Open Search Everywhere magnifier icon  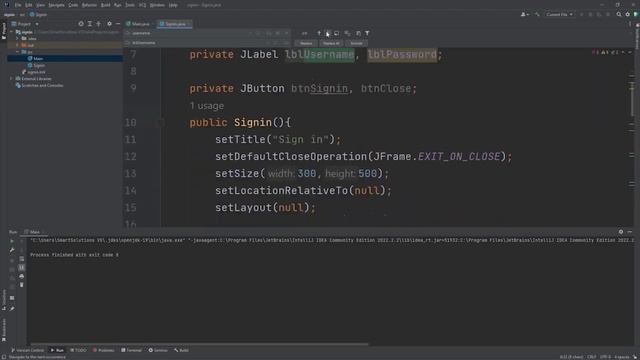point(619,15)
